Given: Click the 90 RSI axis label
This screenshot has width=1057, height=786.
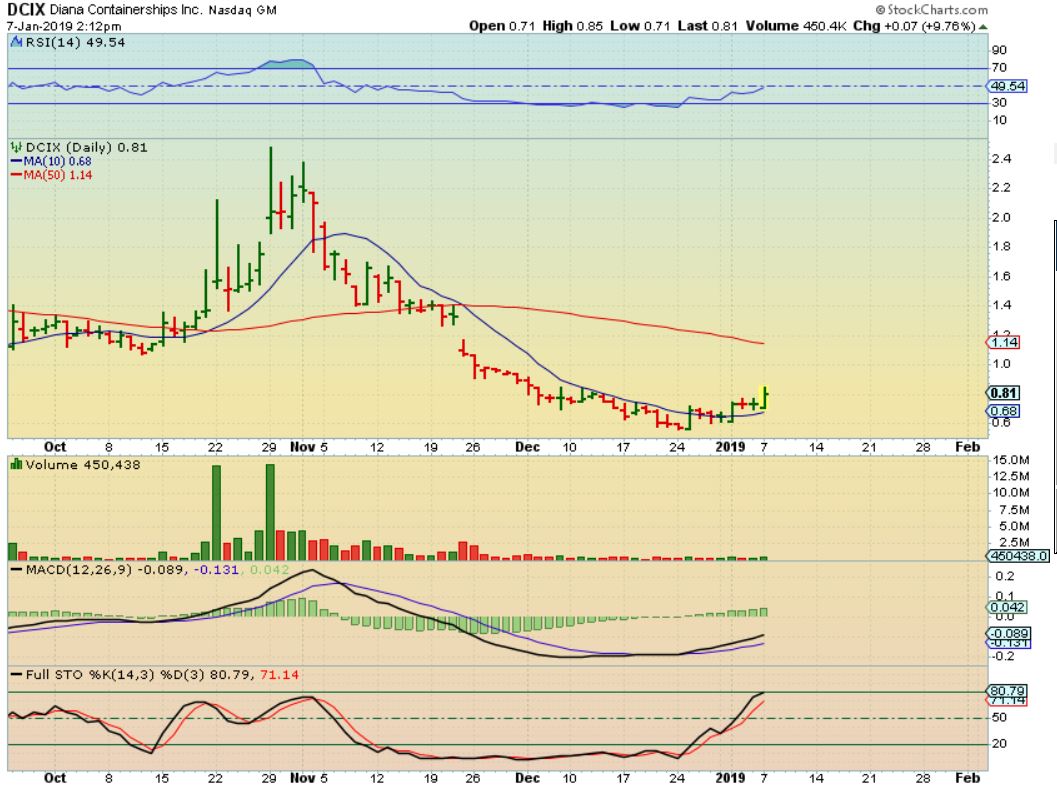Looking at the screenshot, I should point(999,50).
